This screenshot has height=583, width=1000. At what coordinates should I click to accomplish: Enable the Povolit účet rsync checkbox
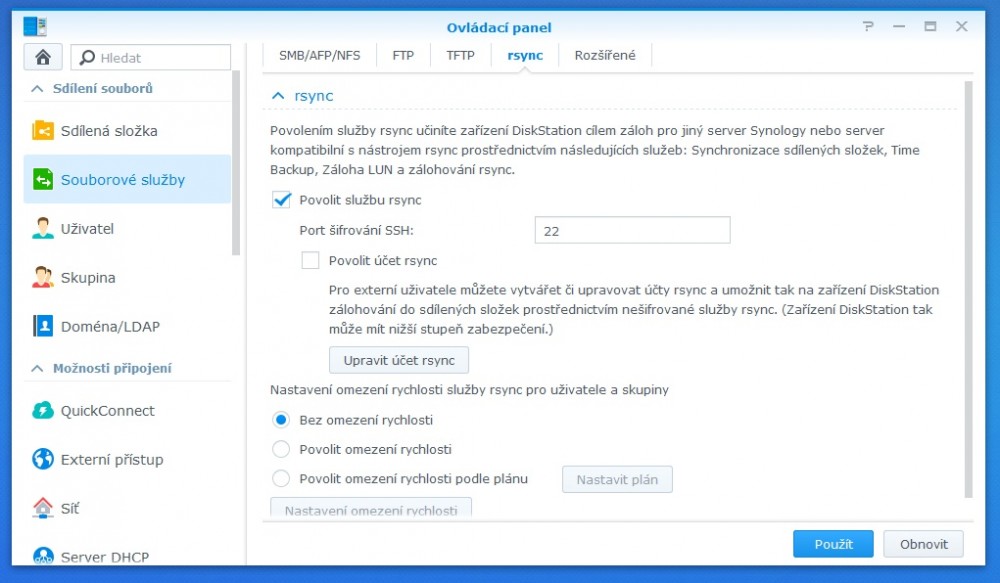(310, 261)
